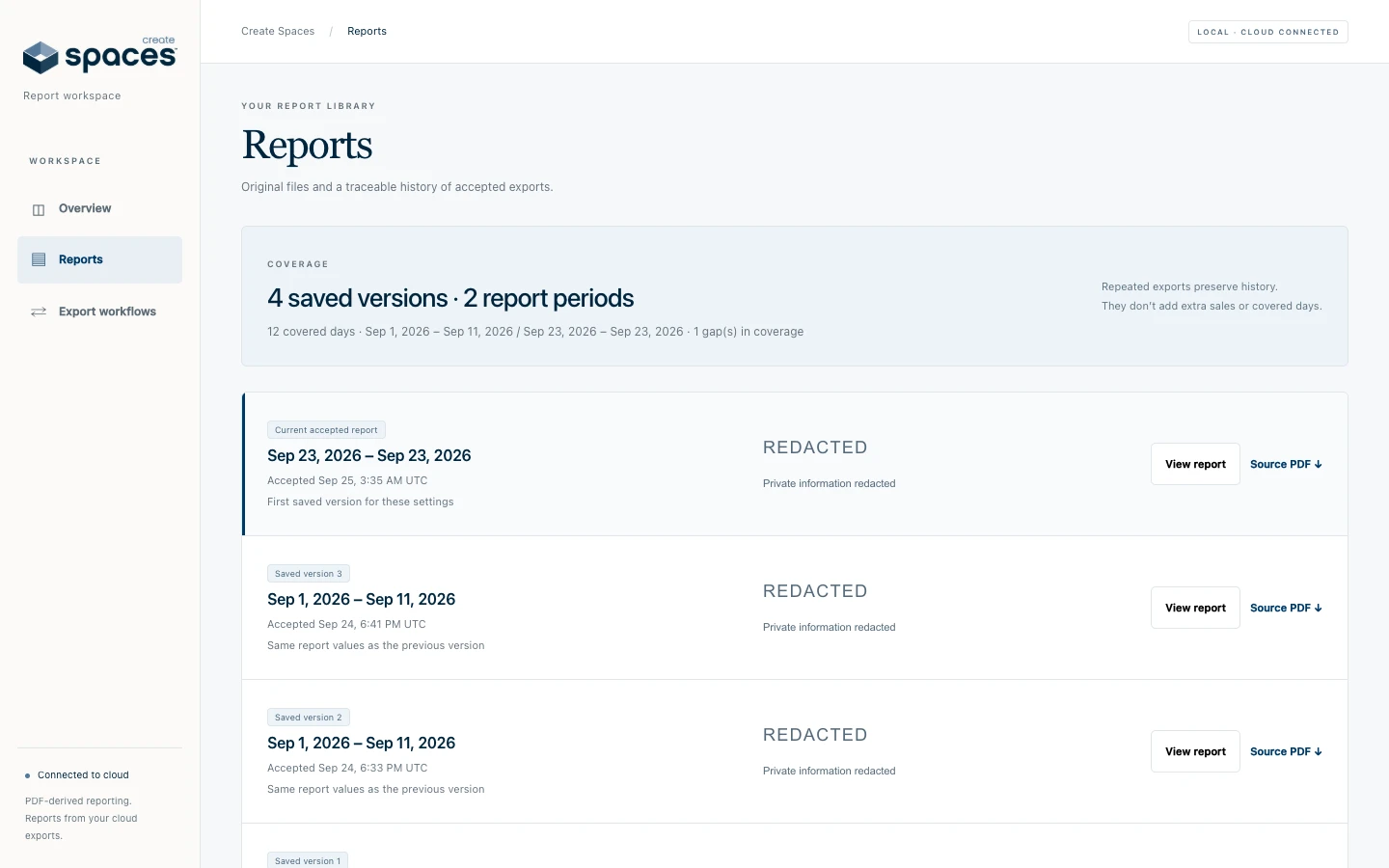
Task: Select the Reports sidebar item
Action: [x=99, y=259]
